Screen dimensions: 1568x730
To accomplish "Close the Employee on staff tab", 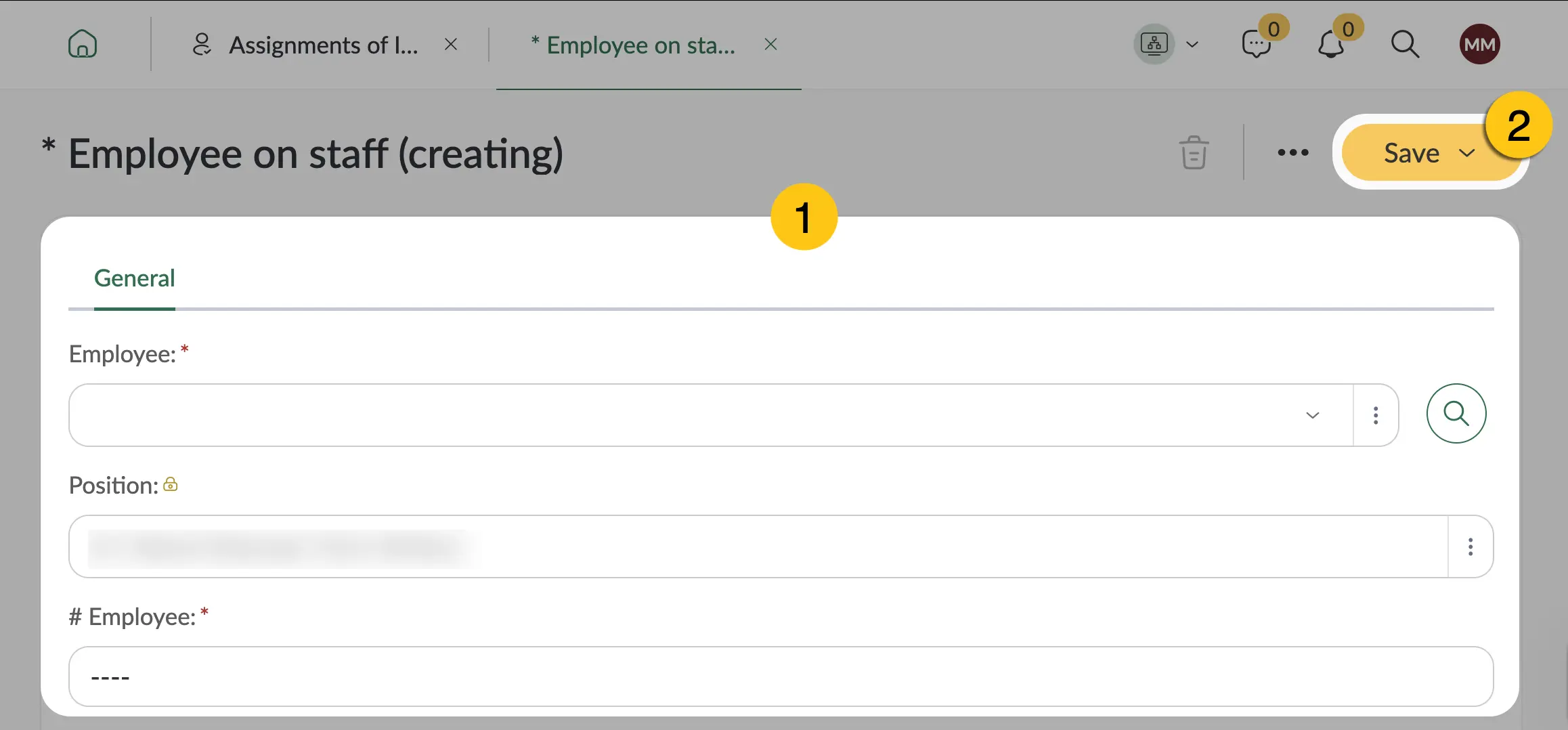I will (770, 45).
